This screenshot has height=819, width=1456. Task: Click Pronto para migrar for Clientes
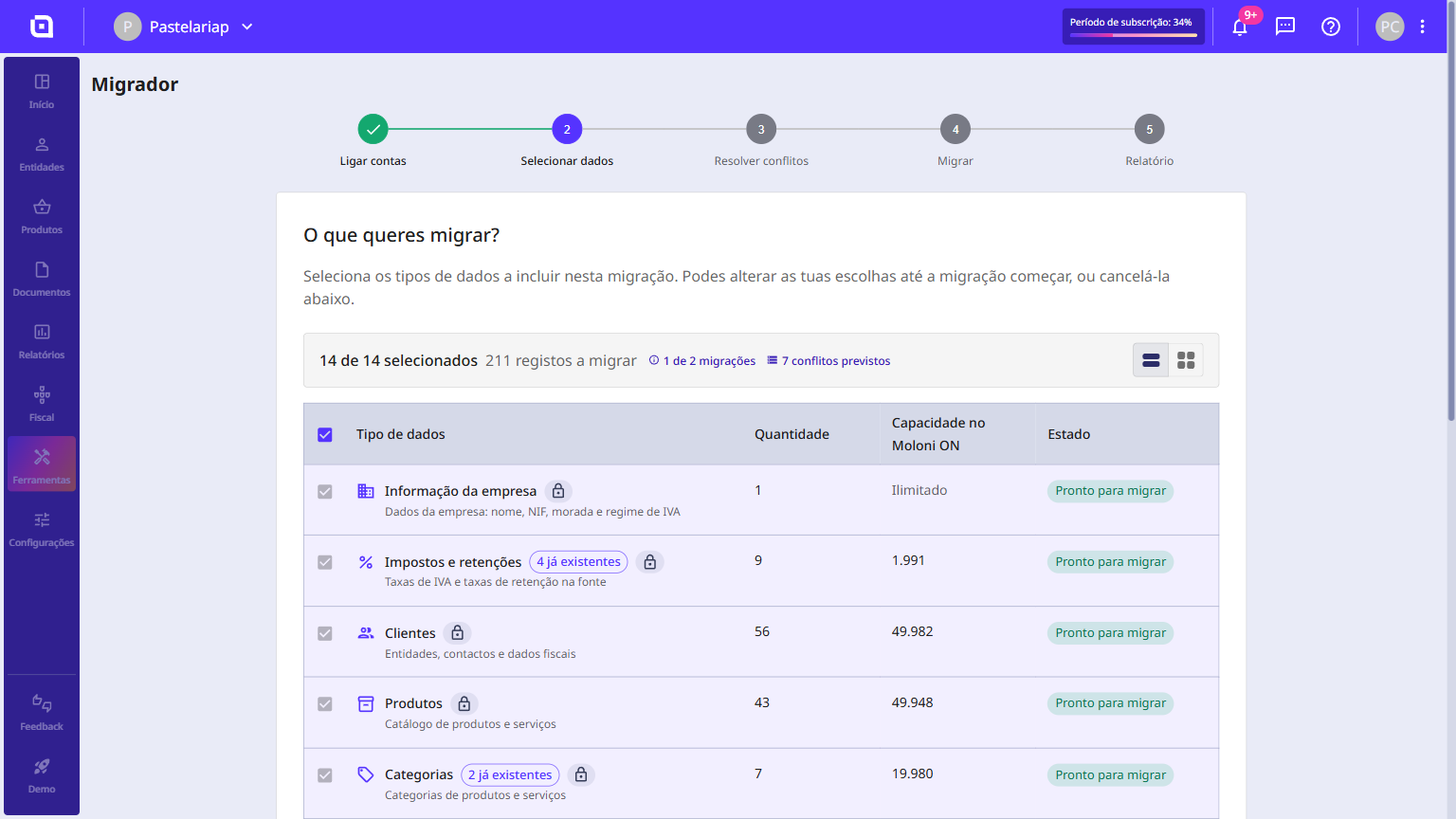click(x=1110, y=633)
